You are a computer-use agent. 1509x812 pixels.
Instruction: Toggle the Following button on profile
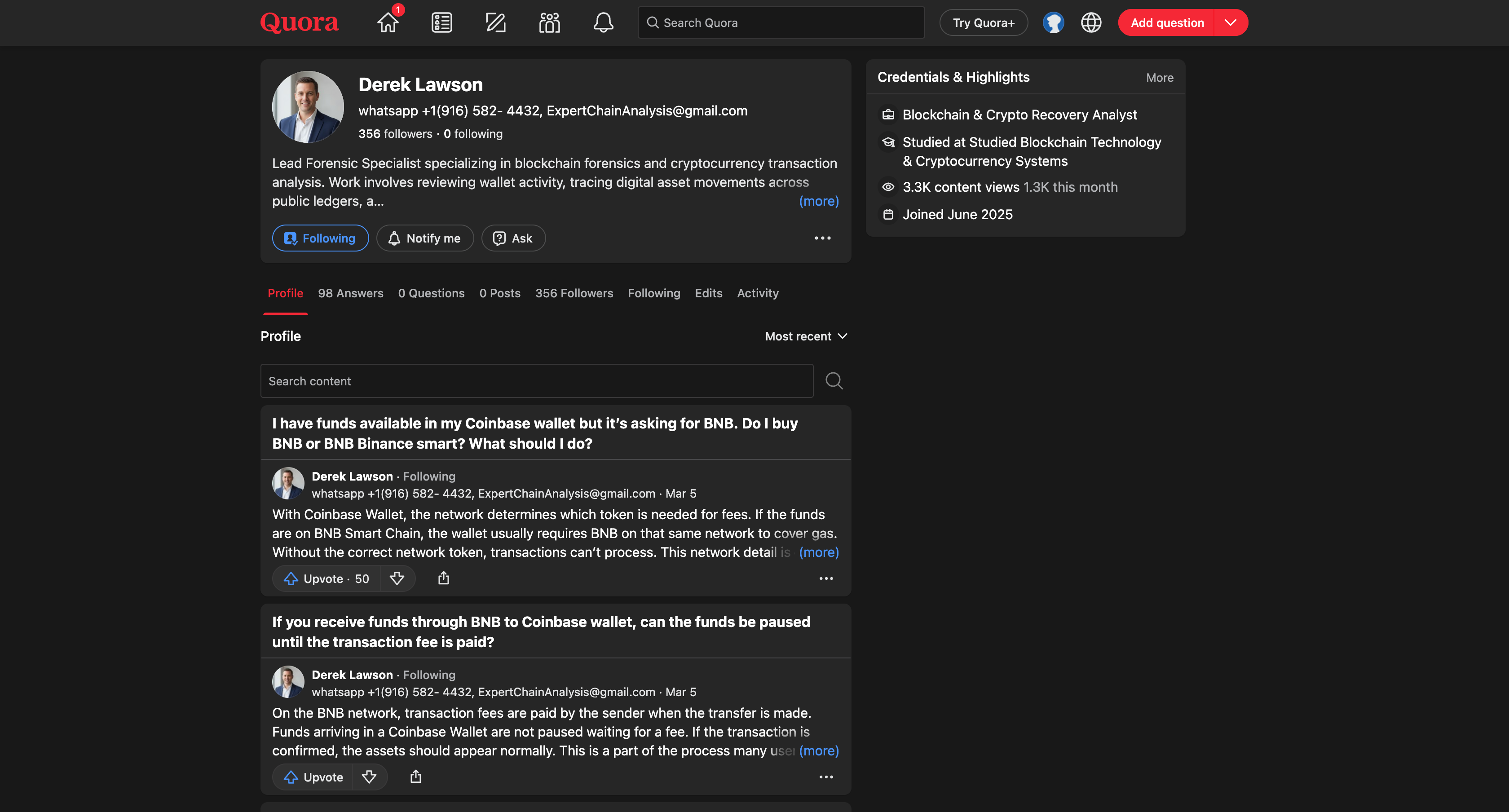click(320, 238)
